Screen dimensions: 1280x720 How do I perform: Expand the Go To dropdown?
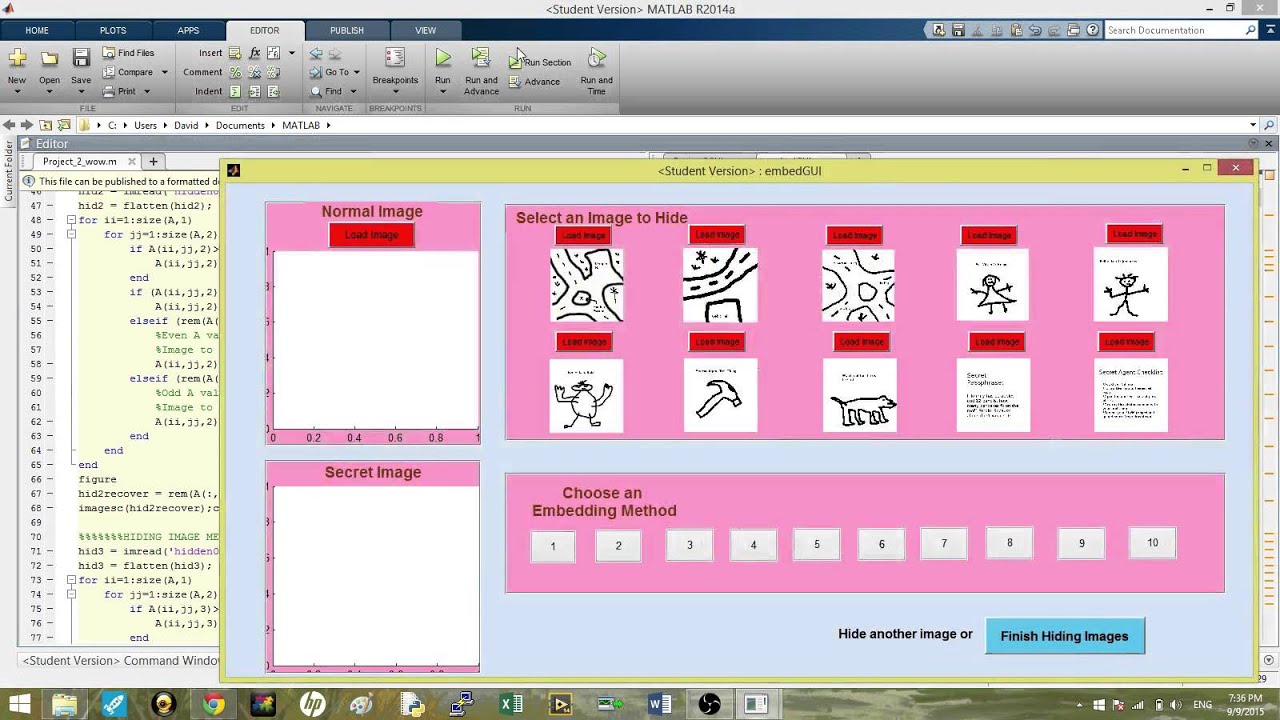pyautogui.click(x=356, y=72)
